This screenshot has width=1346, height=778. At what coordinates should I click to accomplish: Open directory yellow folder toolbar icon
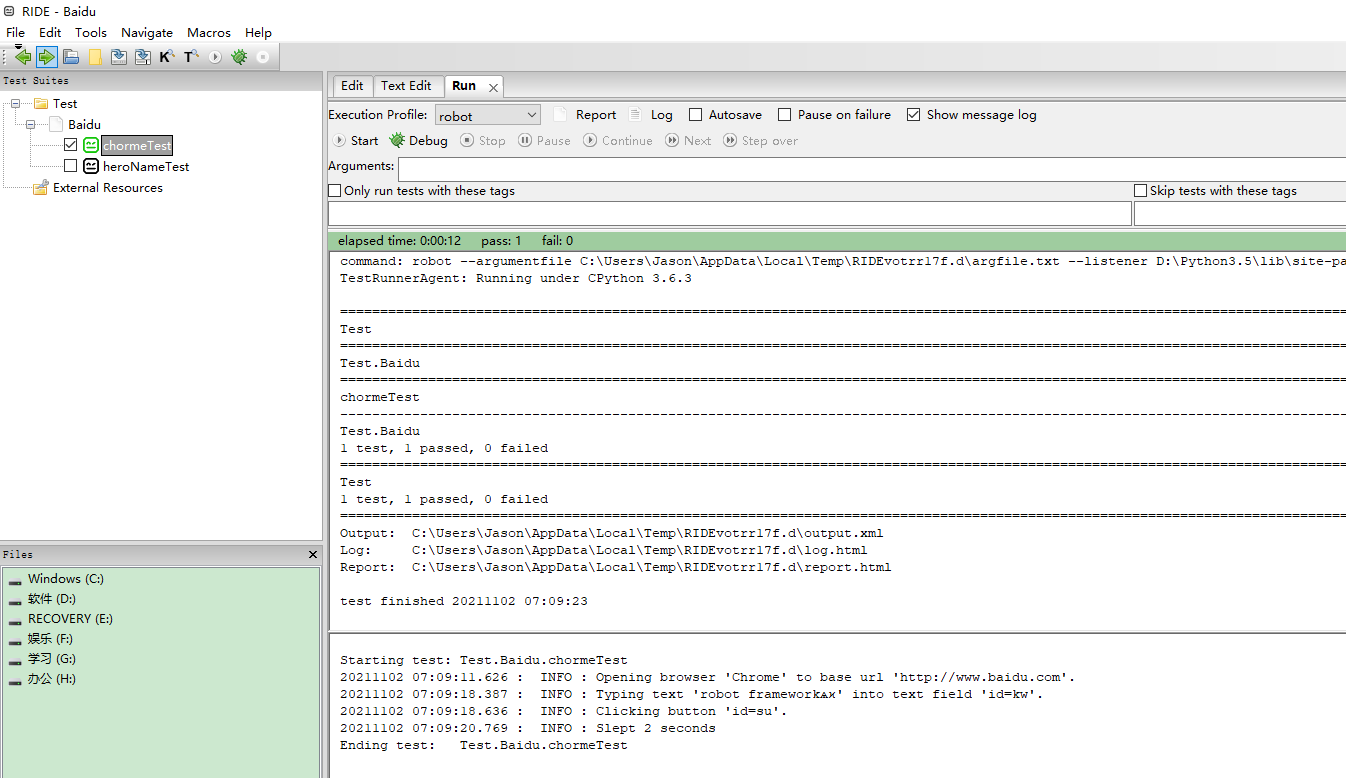pyautogui.click(x=95, y=57)
